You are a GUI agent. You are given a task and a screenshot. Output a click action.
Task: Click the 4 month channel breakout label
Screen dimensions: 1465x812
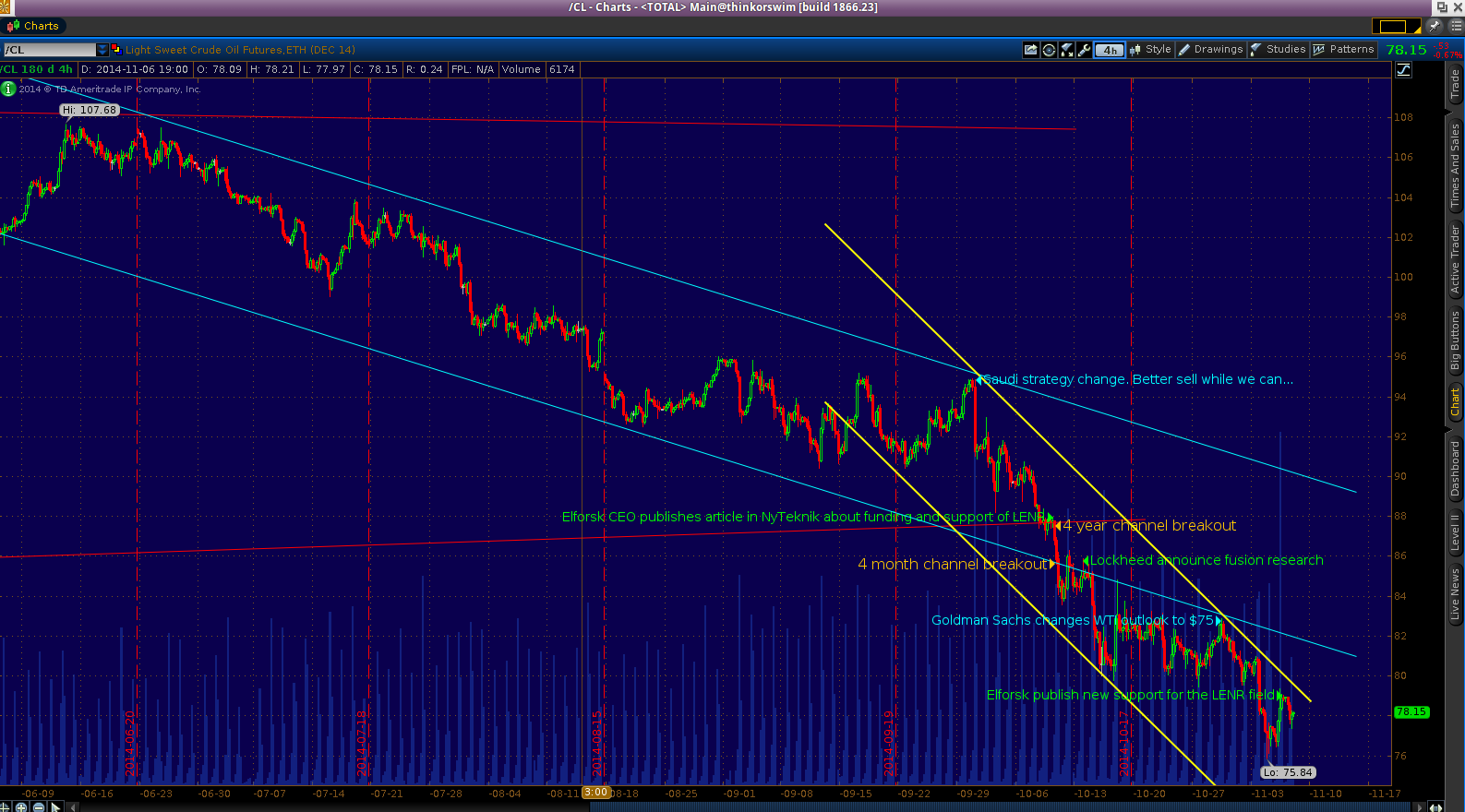point(953,564)
